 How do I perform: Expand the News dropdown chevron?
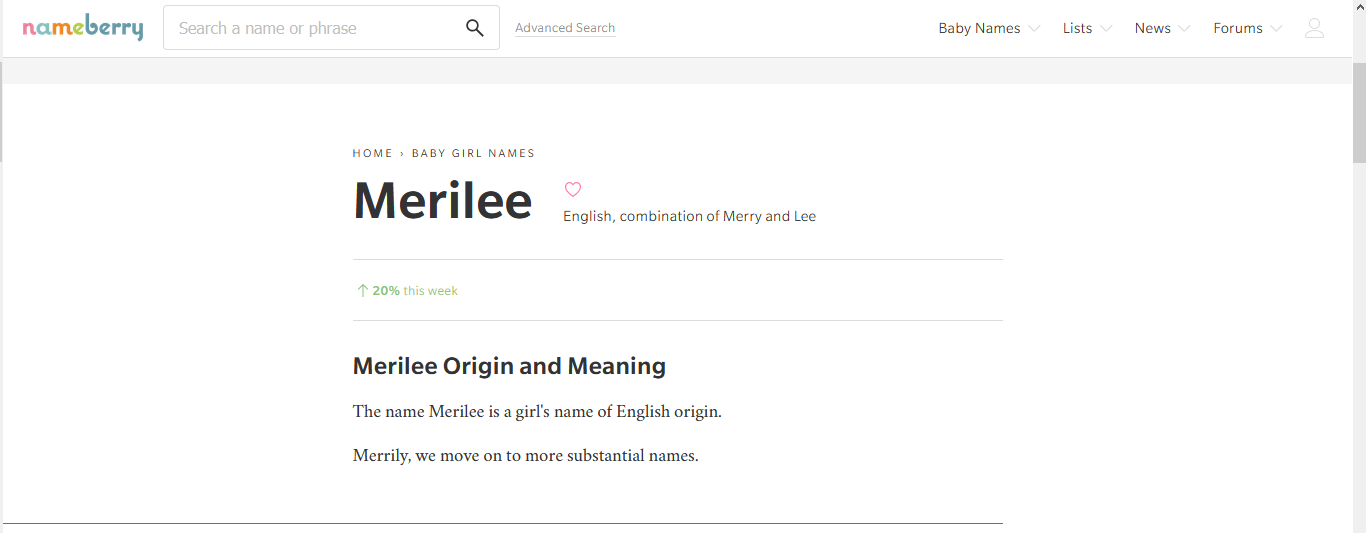click(x=1184, y=29)
